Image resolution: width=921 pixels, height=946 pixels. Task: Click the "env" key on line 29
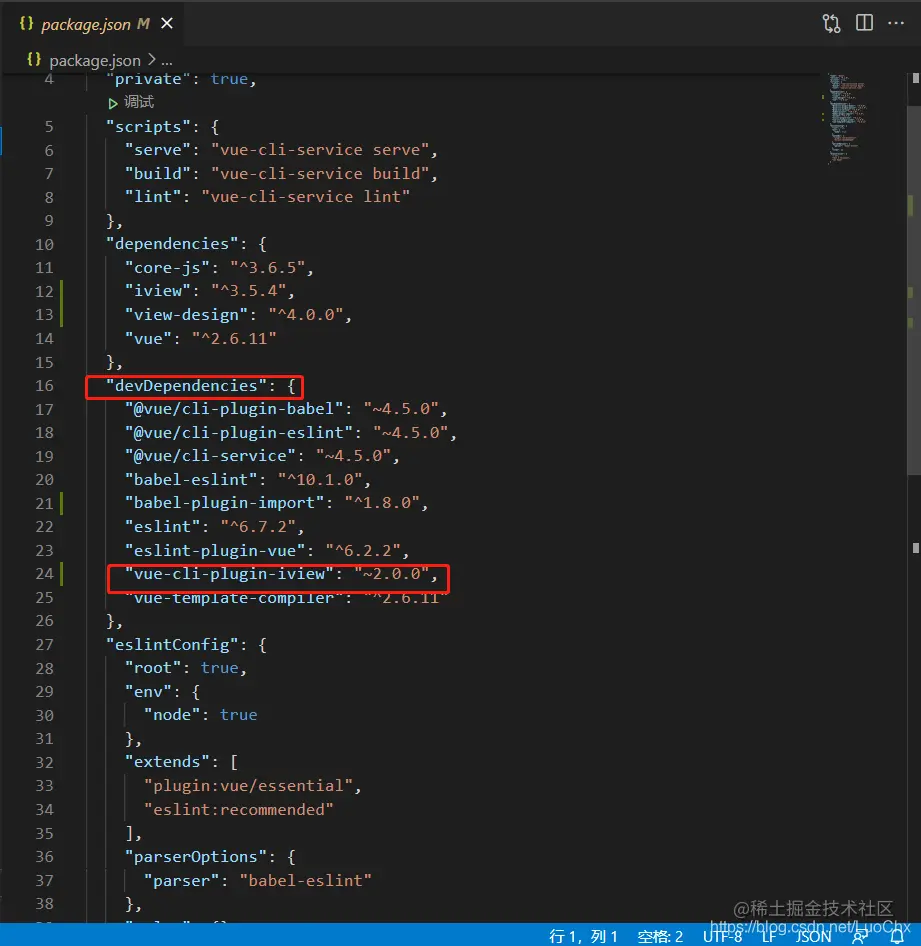point(148,691)
